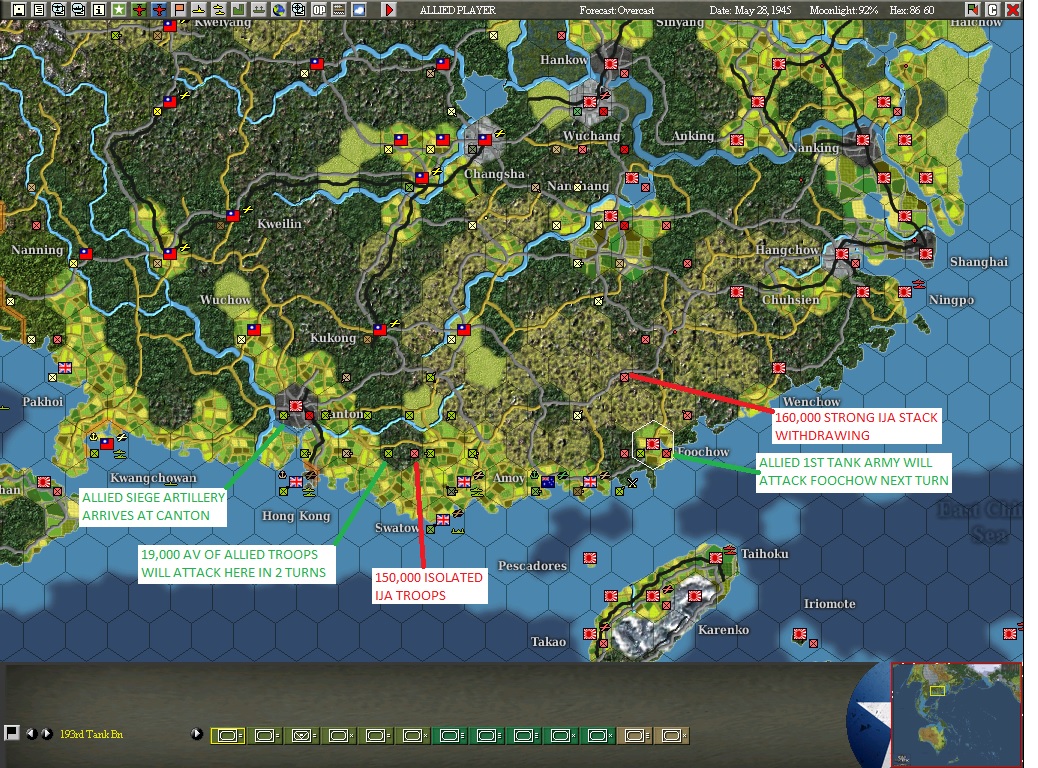Toggle the black flag icon at bottom left

(11, 733)
